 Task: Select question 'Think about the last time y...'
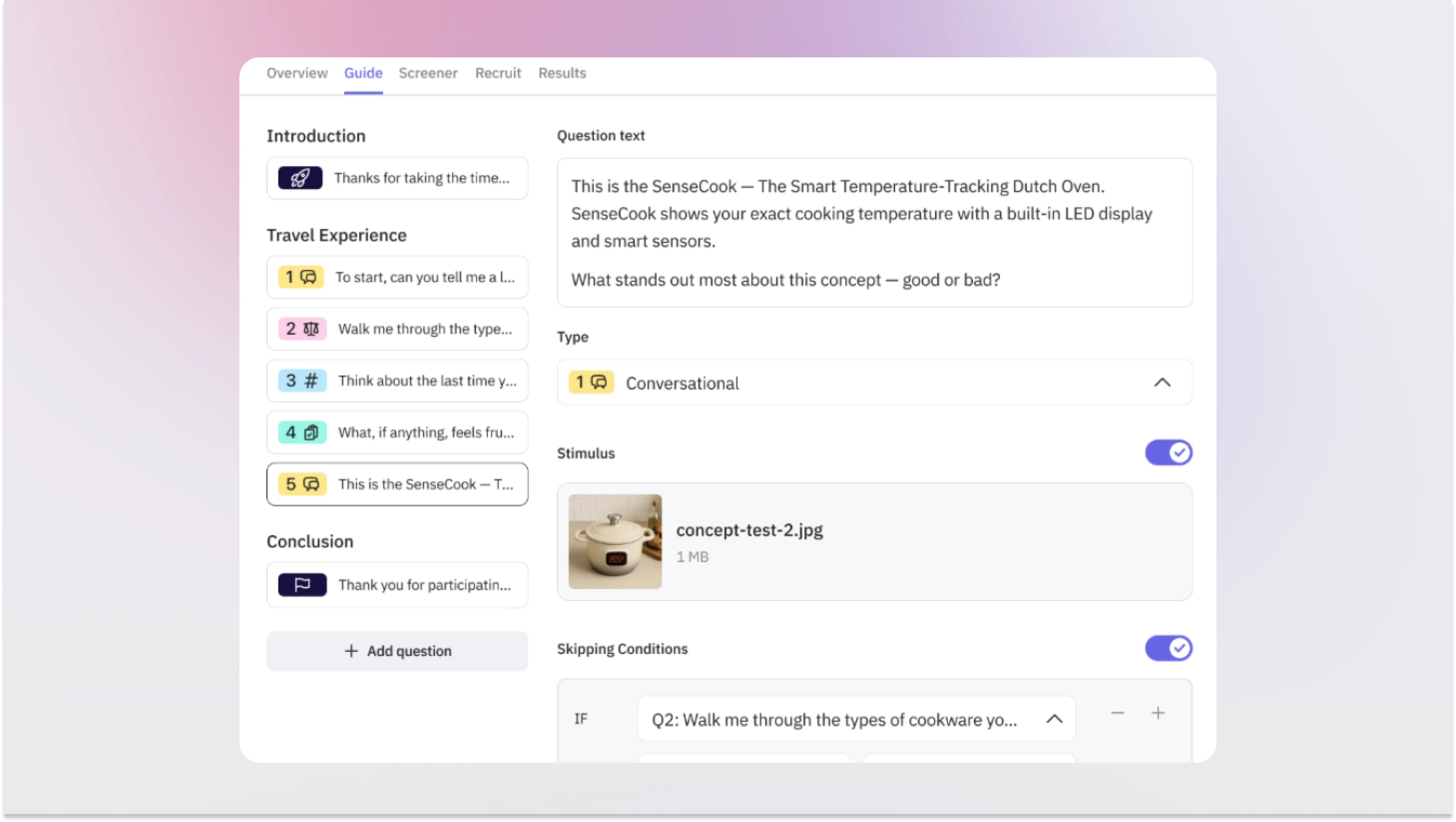(x=397, y=381)
